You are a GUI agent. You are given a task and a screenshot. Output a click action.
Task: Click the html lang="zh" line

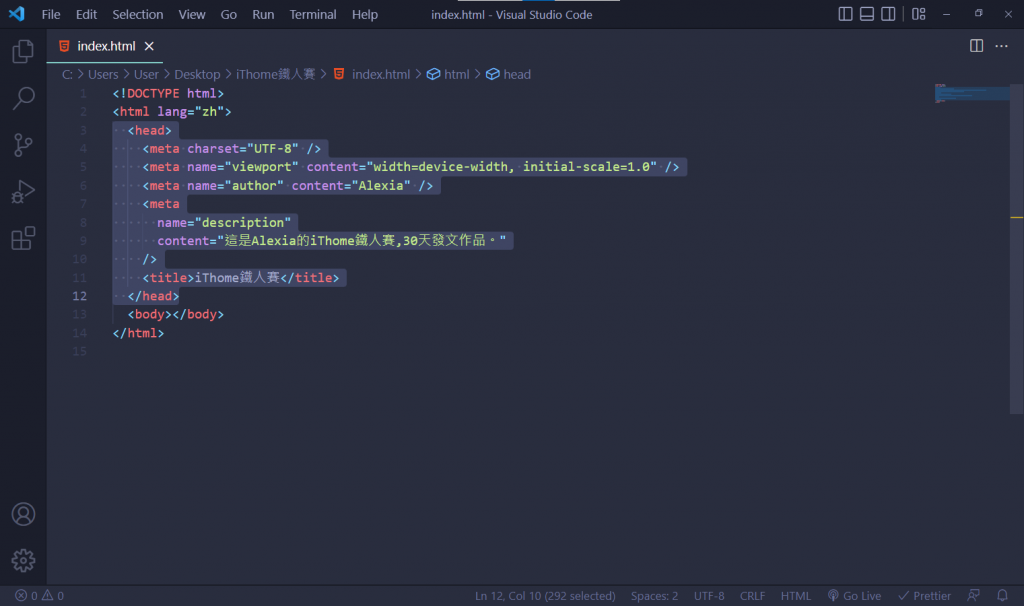click(x=172, y=112)
